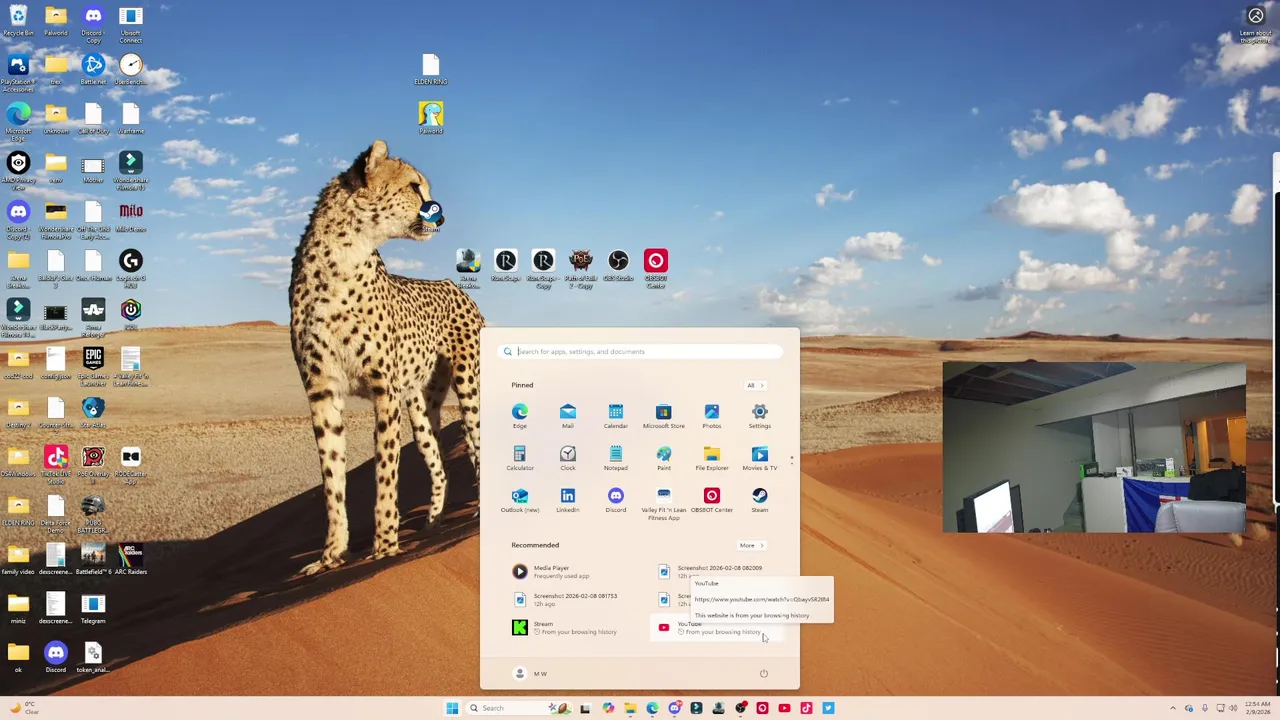Image resolution: width=1280 pixels, height=720 pixels.
Task: Select the Battlefield 6 desktop shortcut
Action: pyautogui.click(x=93, y=559)
